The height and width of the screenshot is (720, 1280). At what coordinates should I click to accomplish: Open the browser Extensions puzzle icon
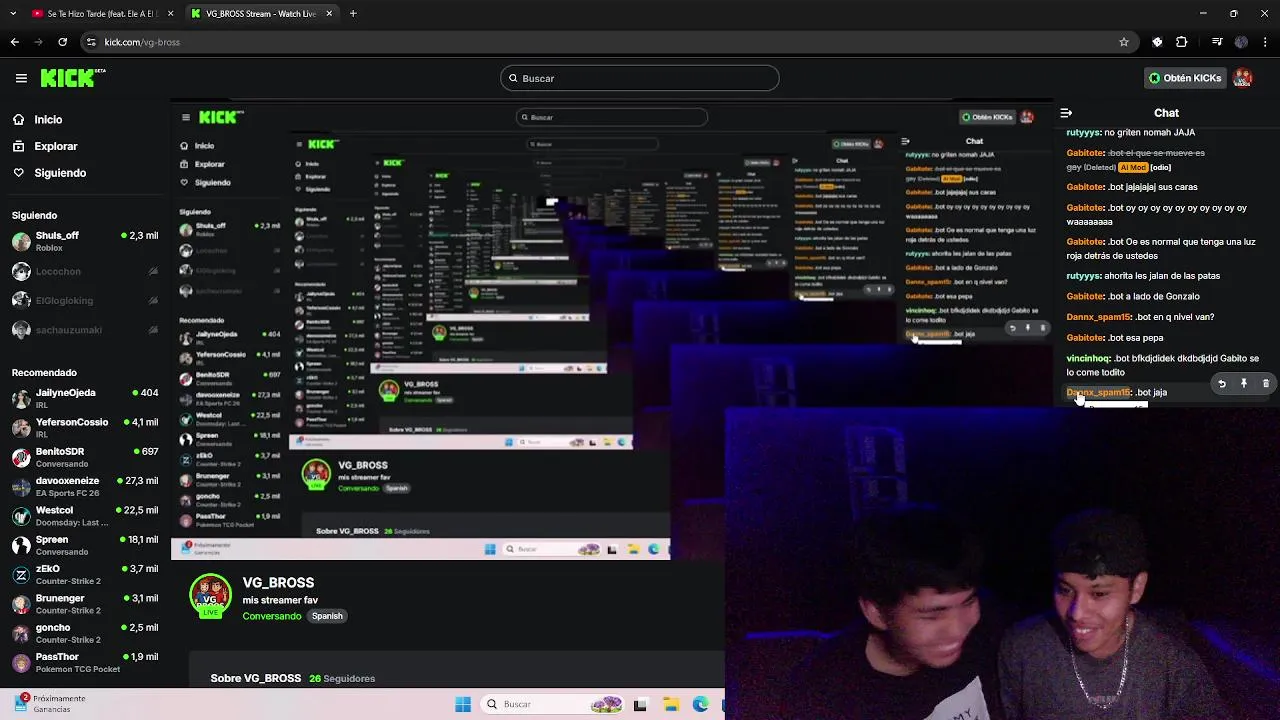[x=1182, y=42]
